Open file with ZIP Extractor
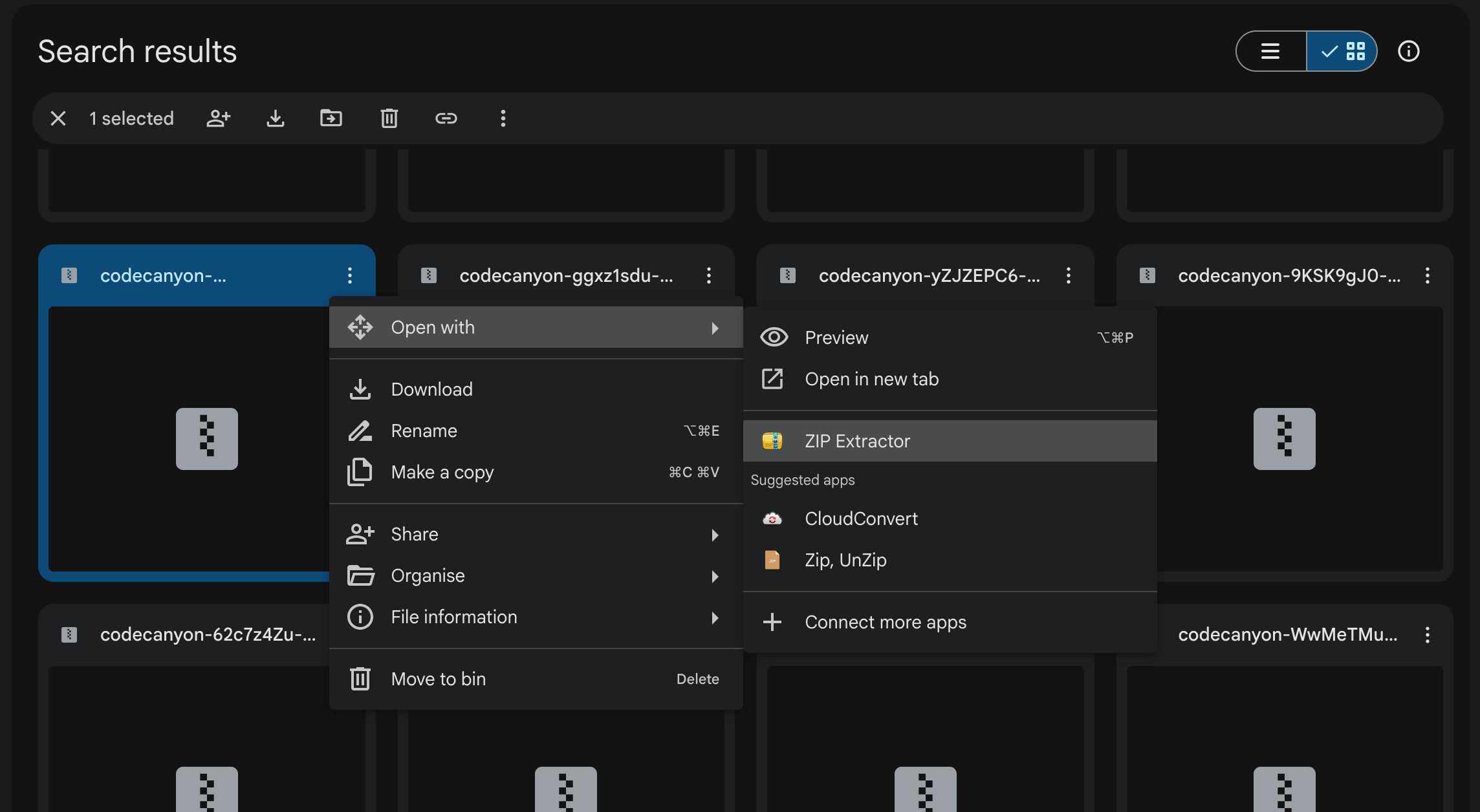 click(x=950, y=441)
